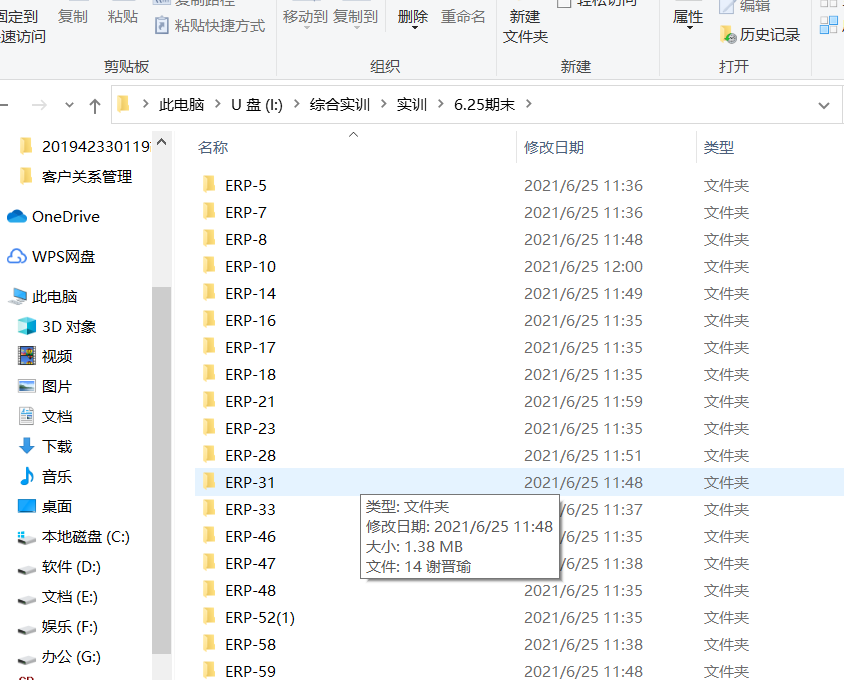The image size is (844, 680).
Task: Click the History (历史记录) icon in ribbon
Action: tap(729, 35)
